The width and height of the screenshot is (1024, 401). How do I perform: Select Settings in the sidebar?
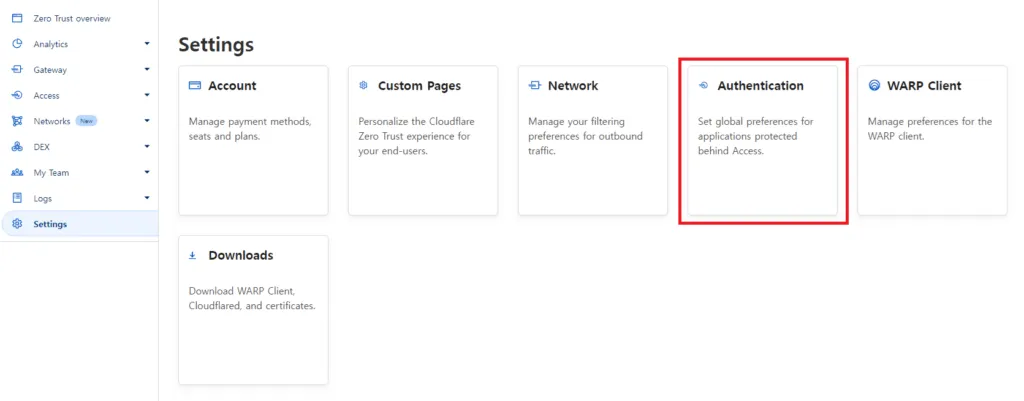(50, 224)
